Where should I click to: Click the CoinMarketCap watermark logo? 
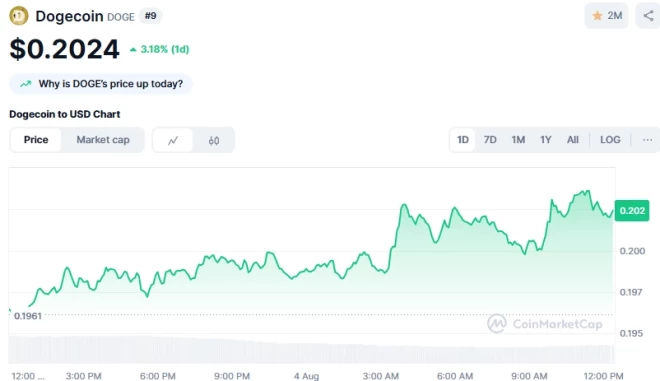click(x=497, y=323)
